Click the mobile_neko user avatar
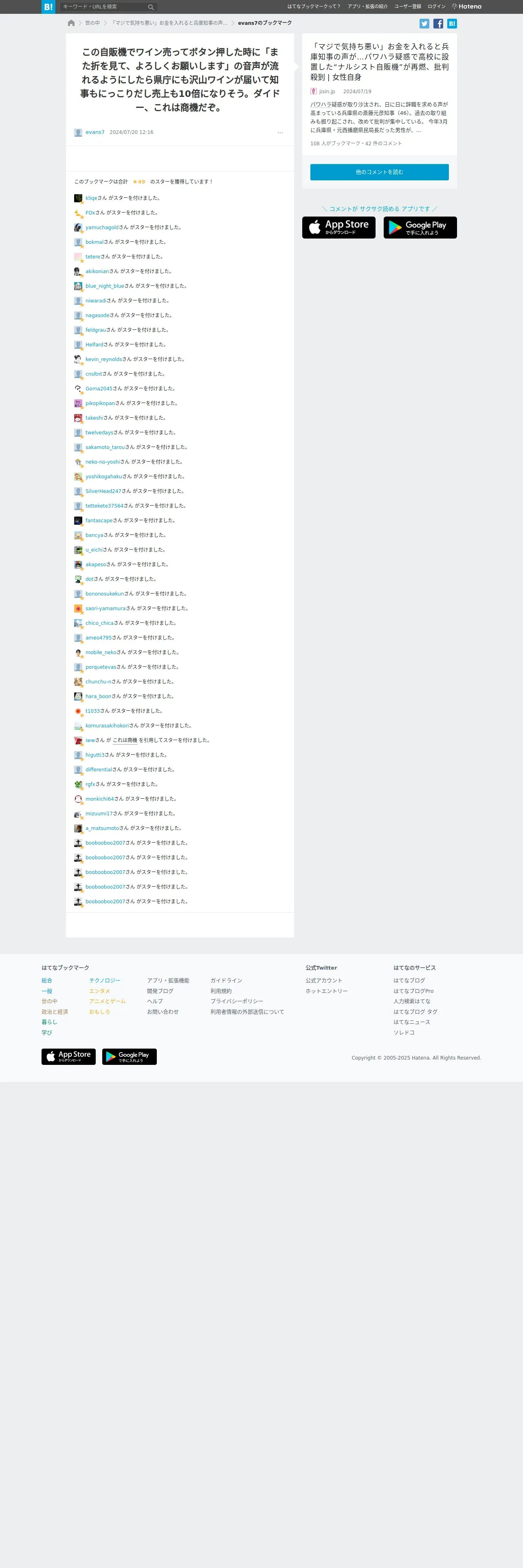This screenshot has height=1568, width=523. click(x=78, y=653)
